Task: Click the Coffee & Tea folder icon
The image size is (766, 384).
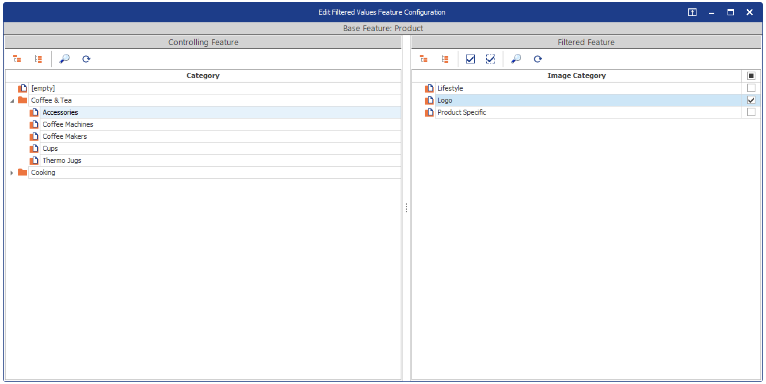Action: [x=22, y=100]
